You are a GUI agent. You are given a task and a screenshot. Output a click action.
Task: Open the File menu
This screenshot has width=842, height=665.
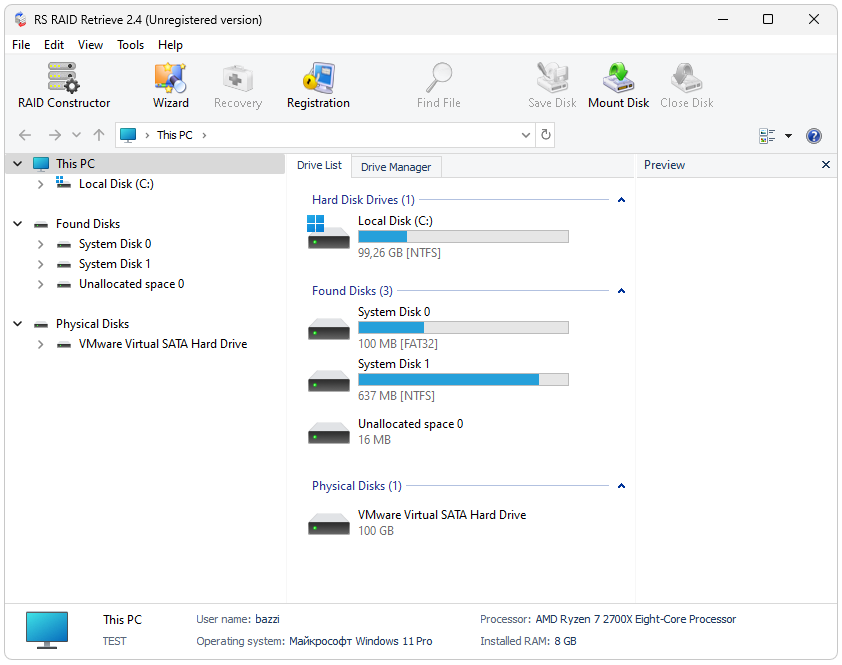point(21,45)
